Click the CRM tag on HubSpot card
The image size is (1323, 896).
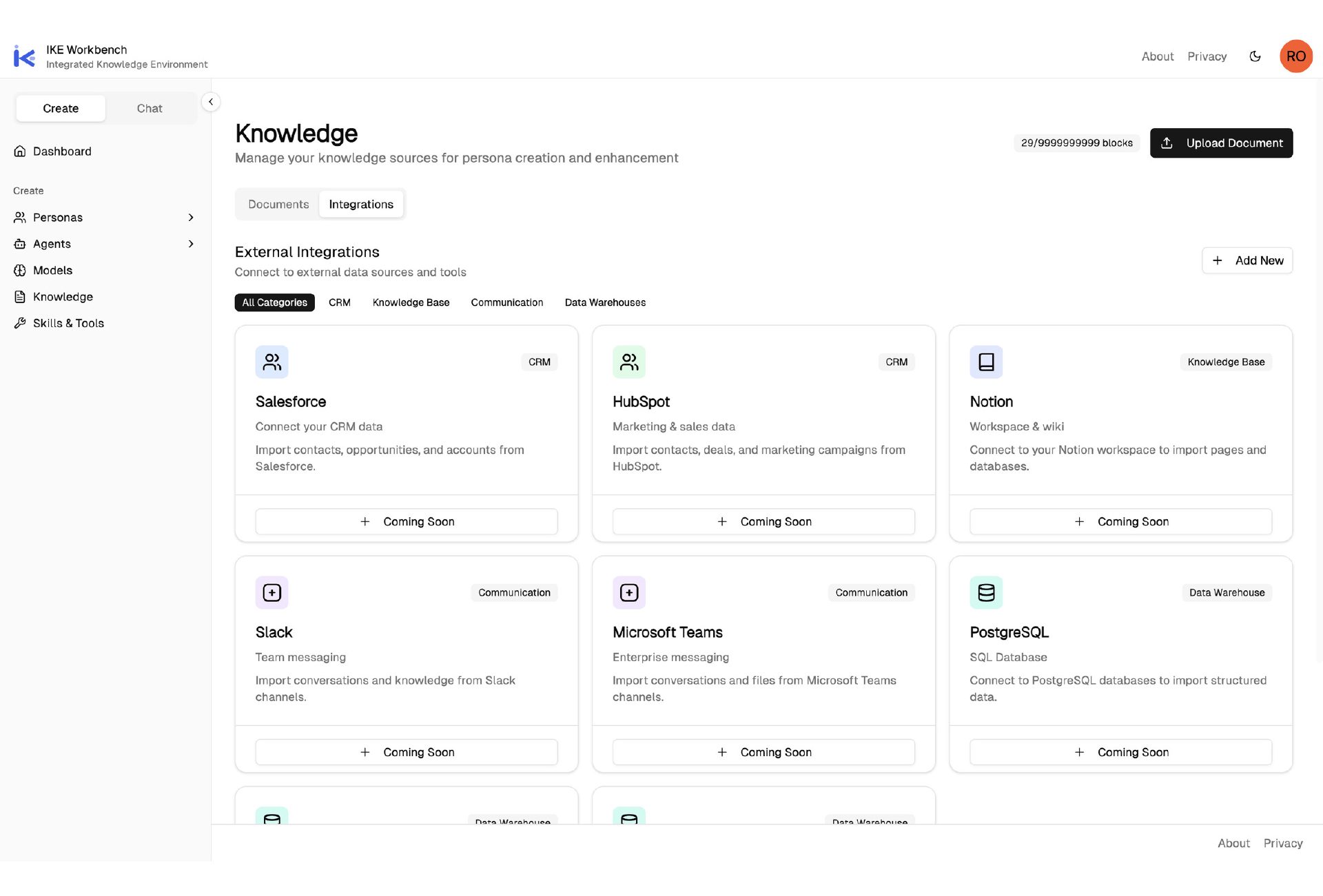(x=896, y=362)
